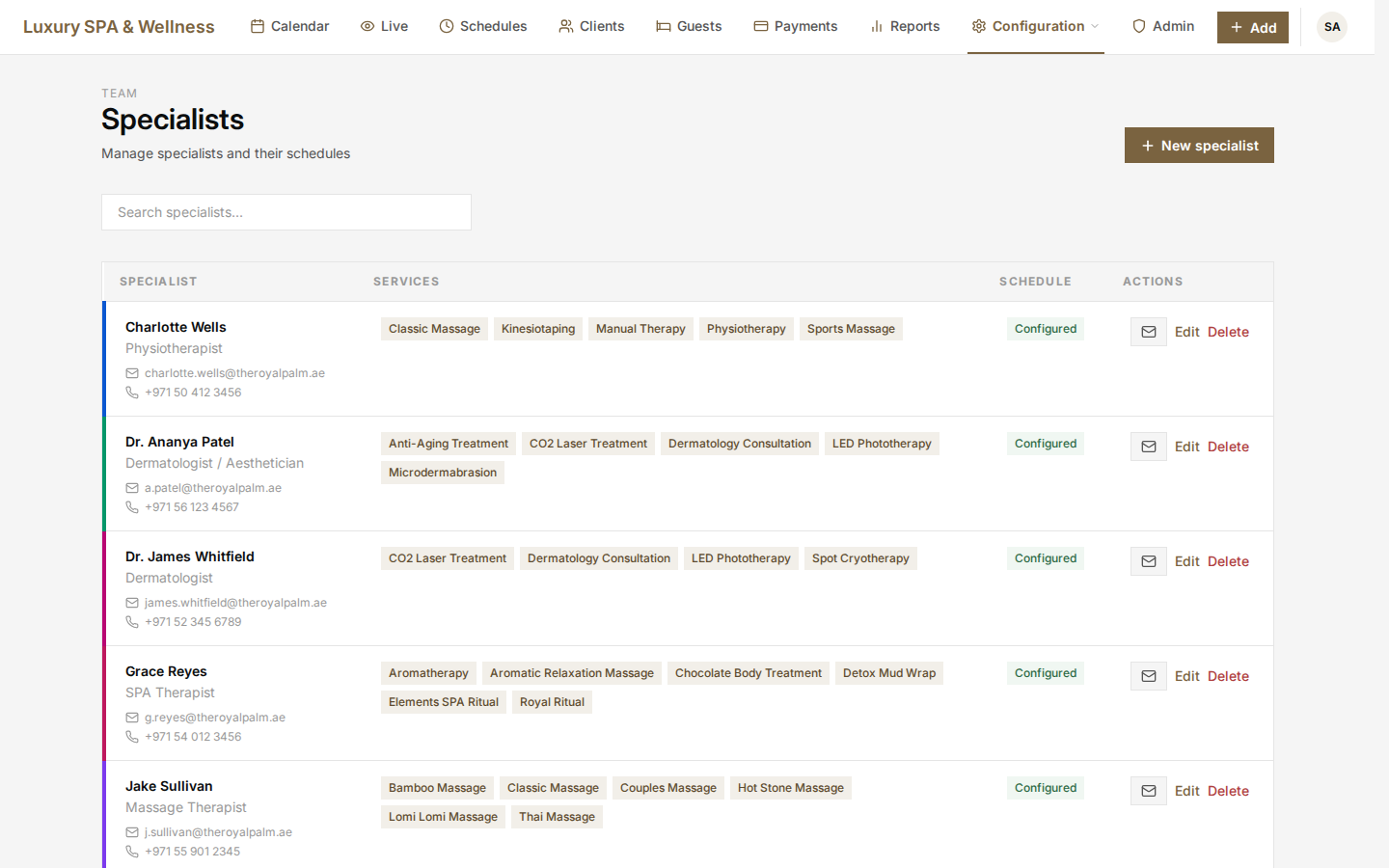The height and width of the screenshot is (868, 1389).
Task: Click the clock icon next to Schedules
Action: 444,26
